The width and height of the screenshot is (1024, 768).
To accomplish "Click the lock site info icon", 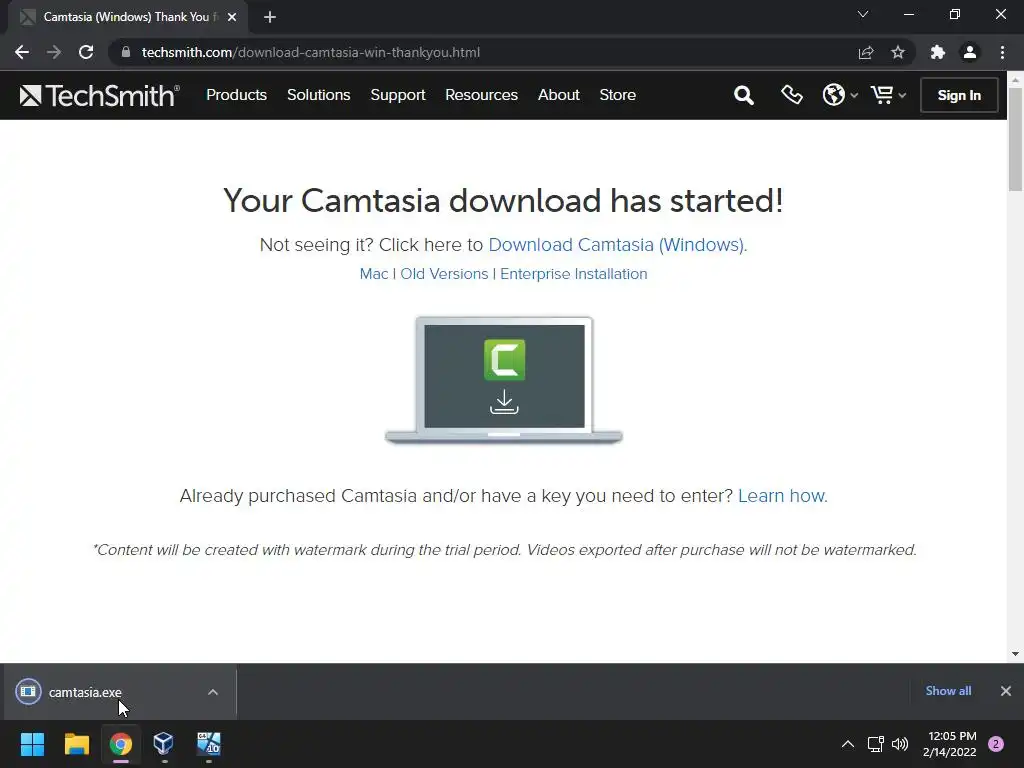I will coord(126,52).
